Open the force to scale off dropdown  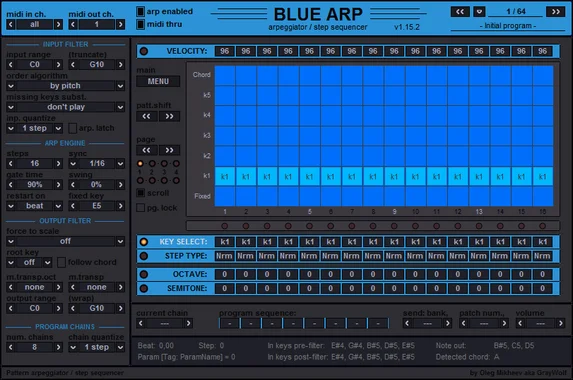65,241
